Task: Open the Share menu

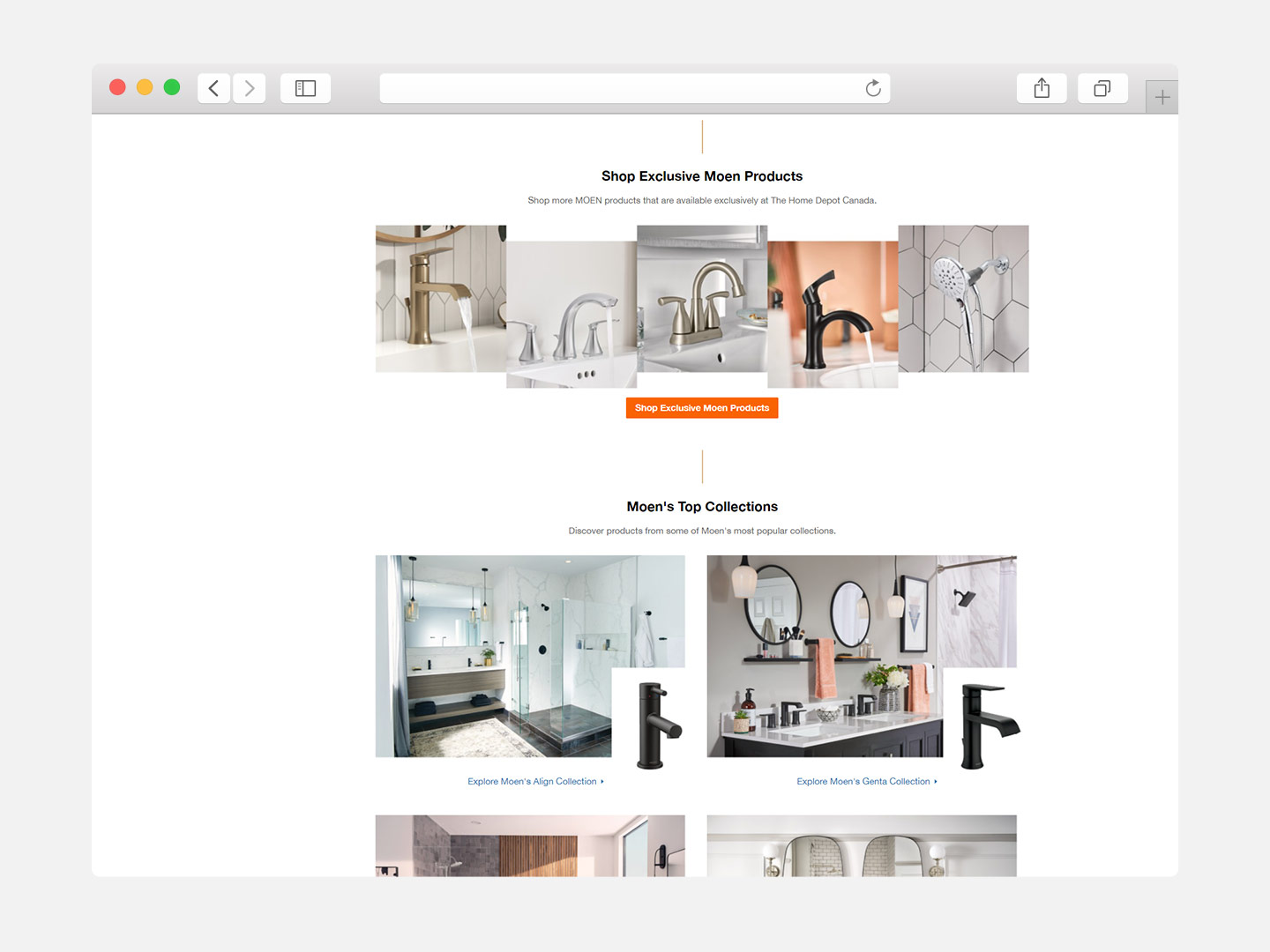Action: pyautogui.click(x=1041, y=88)
